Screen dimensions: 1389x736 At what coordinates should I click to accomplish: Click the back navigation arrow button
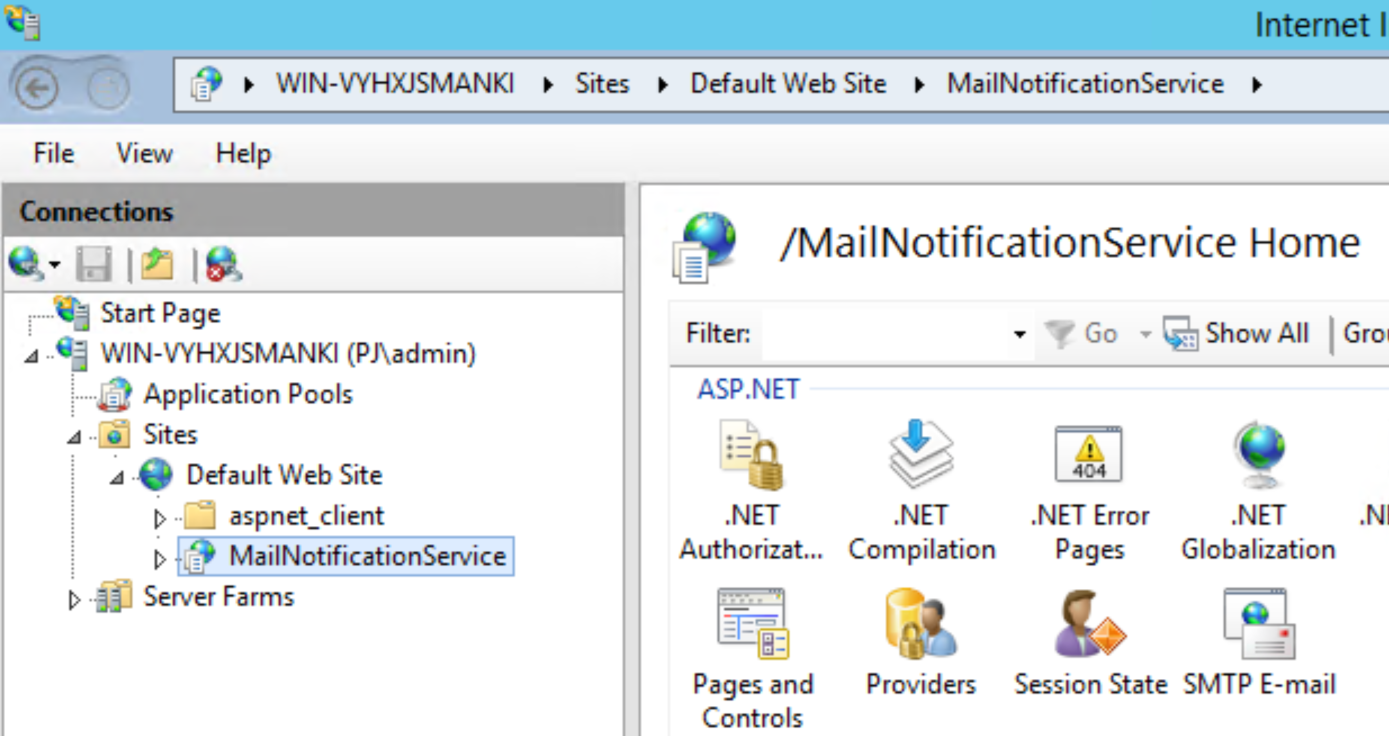coord(37,89)
